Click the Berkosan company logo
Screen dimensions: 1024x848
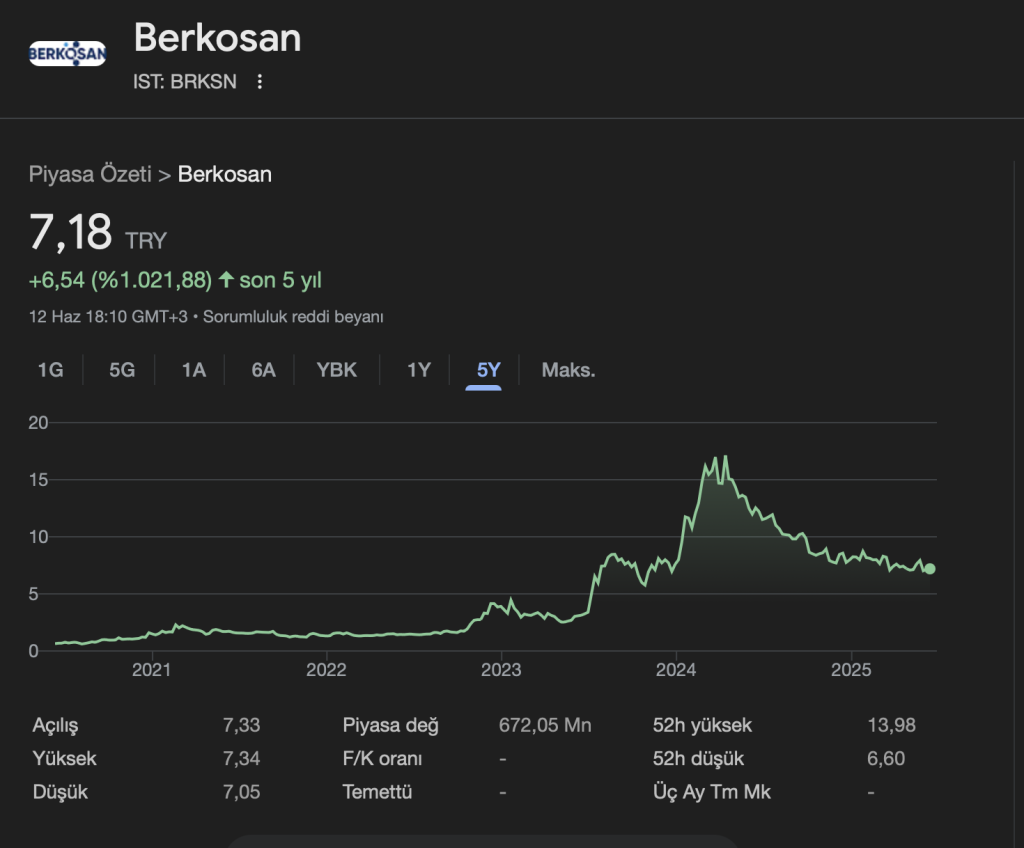pyautogui.click(x=67, y=53)
